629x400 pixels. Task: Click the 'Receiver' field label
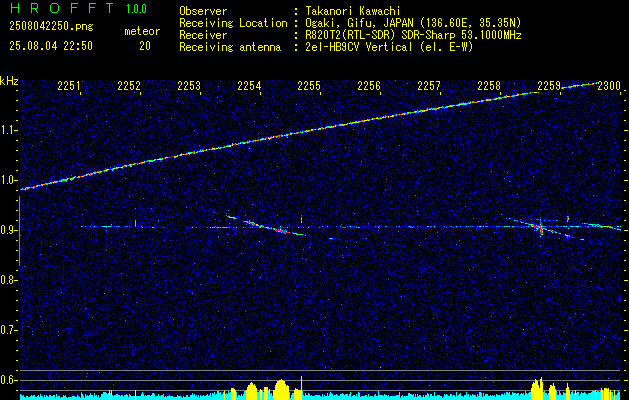[x=203, y=35]
